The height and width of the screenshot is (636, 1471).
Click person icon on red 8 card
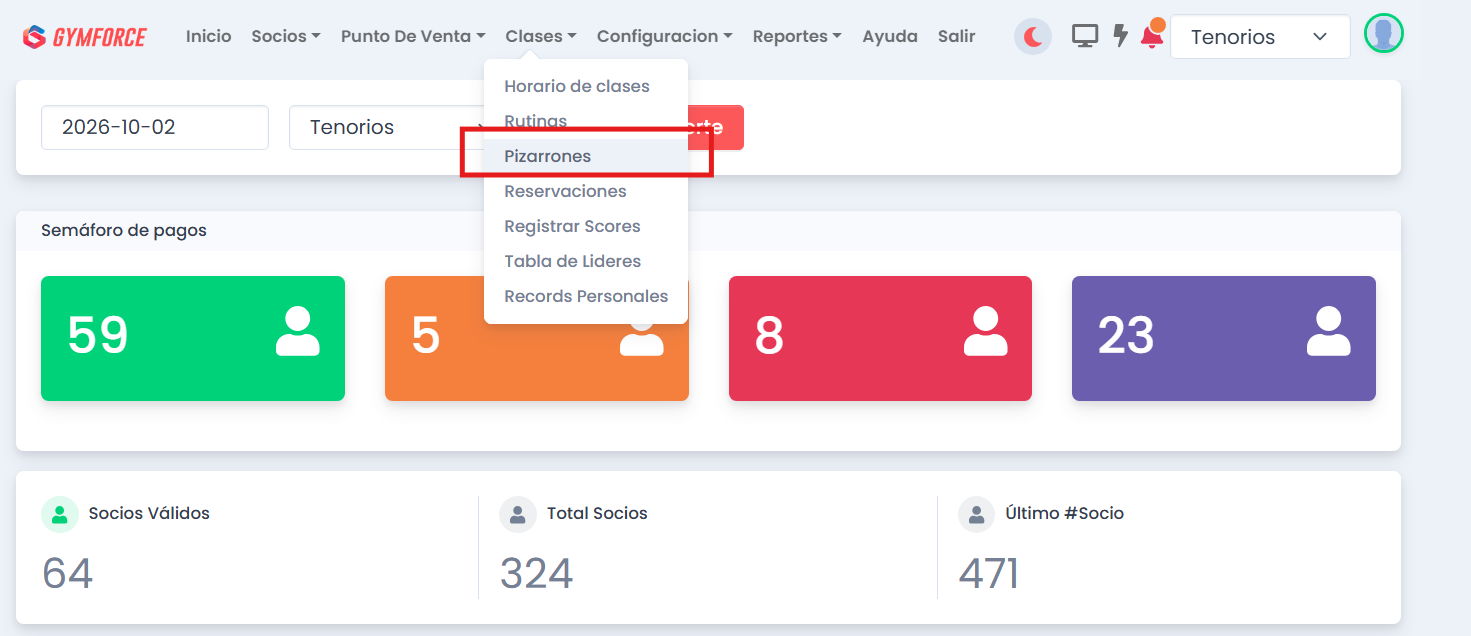click(985, 332)
